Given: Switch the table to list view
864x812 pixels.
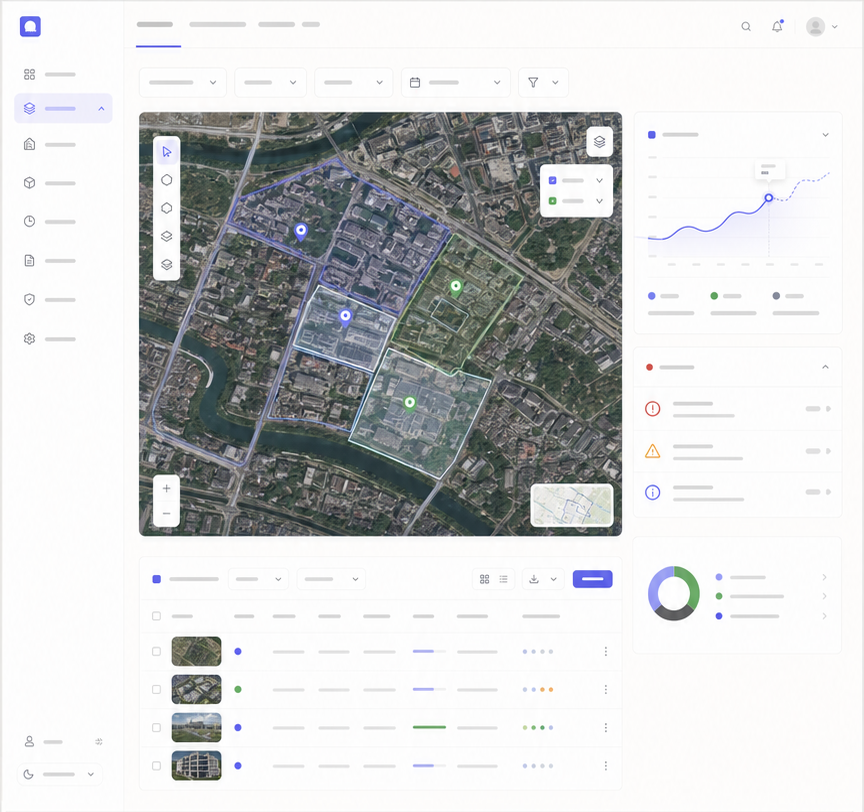Looking at the screenshot, I should pyautogui.click(x=503, y=579).
